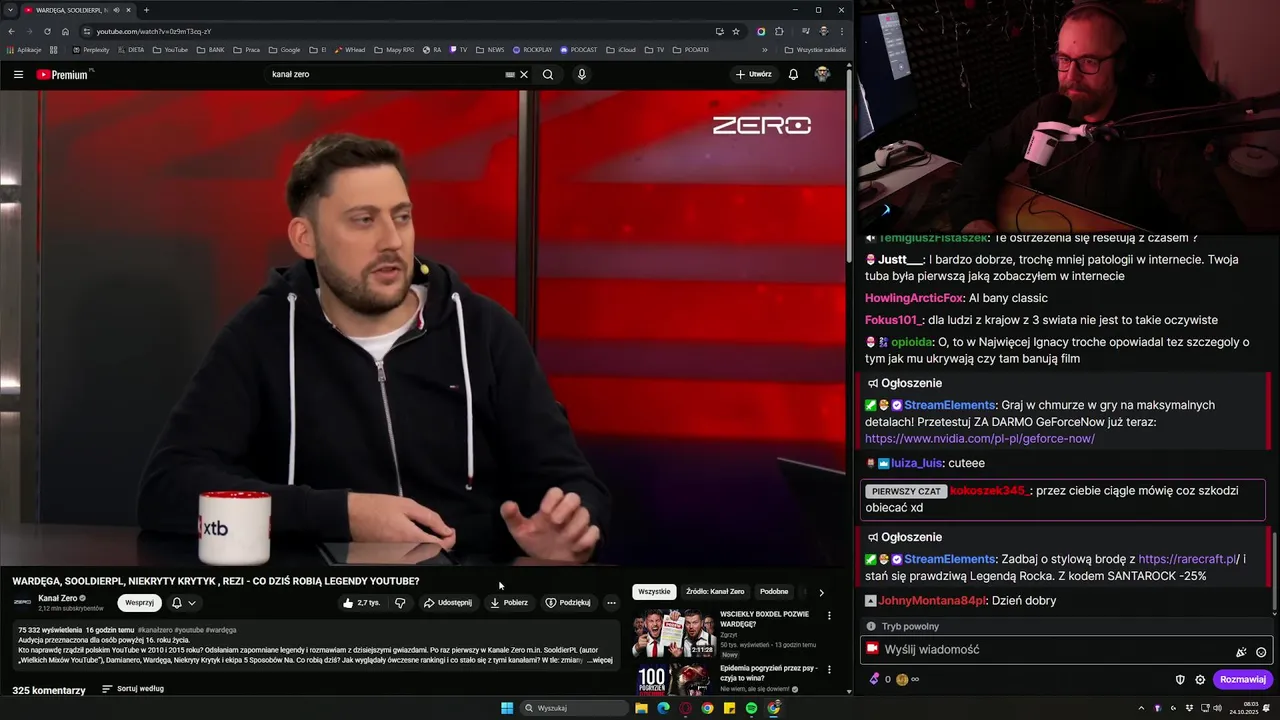Viewport: 1280px width, 720px height.
Task: Share the video via Udostępnij
Action: pyautogui.click(x=447, y=603)
